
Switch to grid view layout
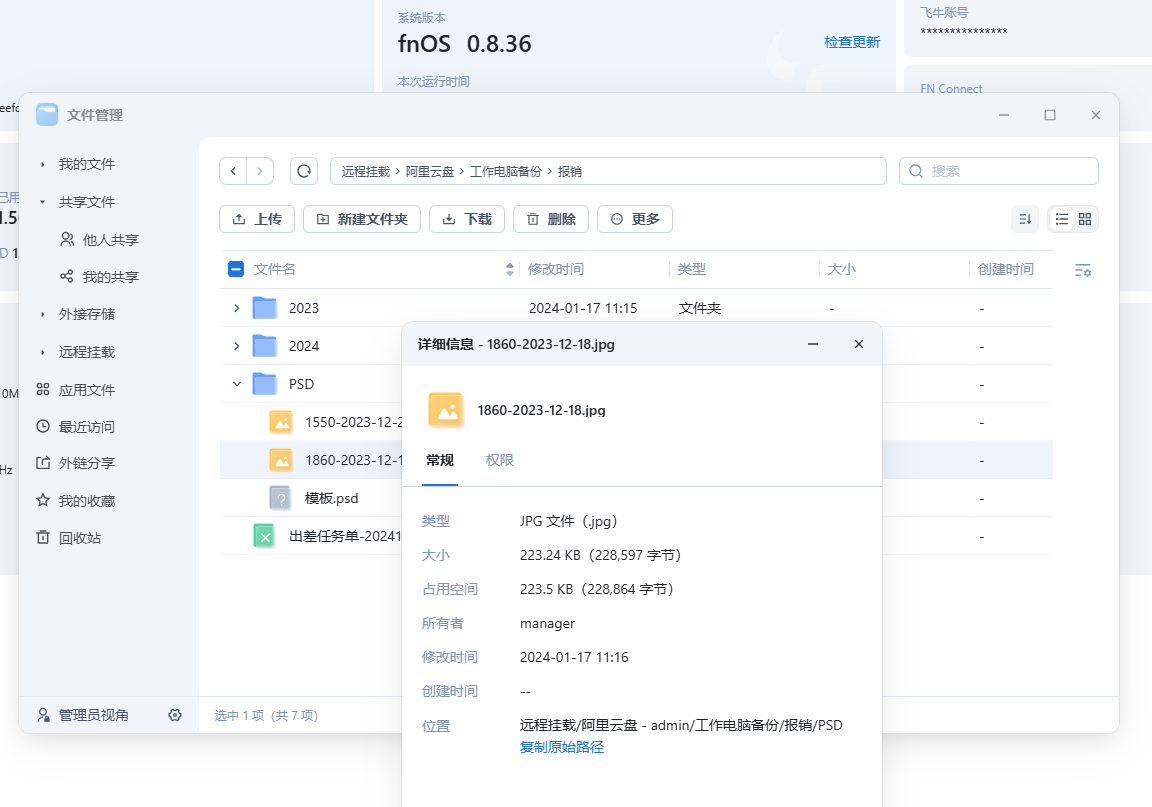1085,219
